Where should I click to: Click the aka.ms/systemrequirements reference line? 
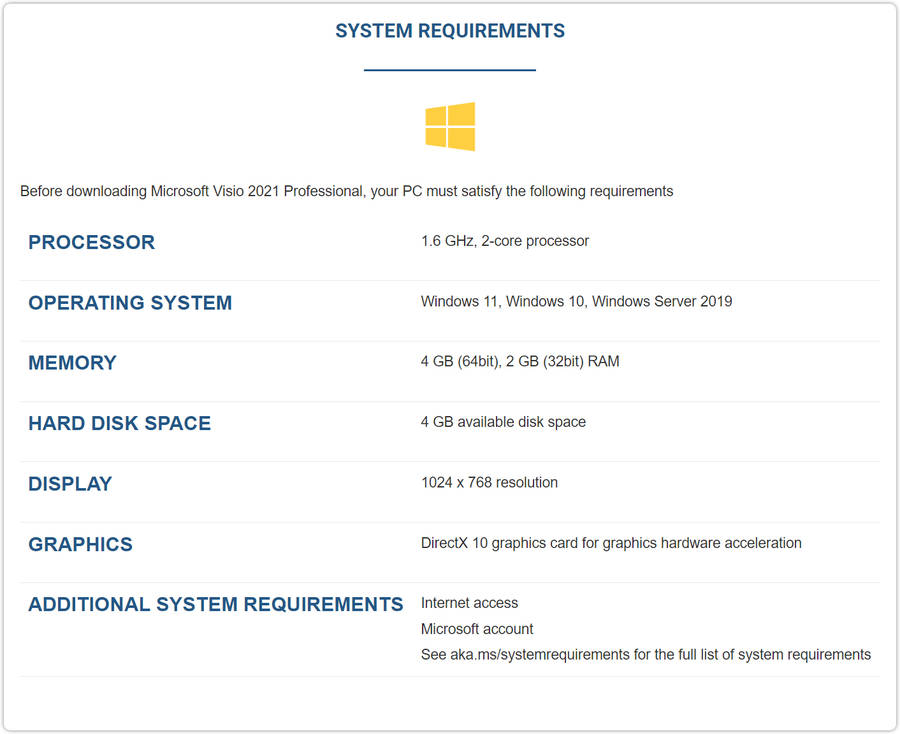click(x=645, y=655)
